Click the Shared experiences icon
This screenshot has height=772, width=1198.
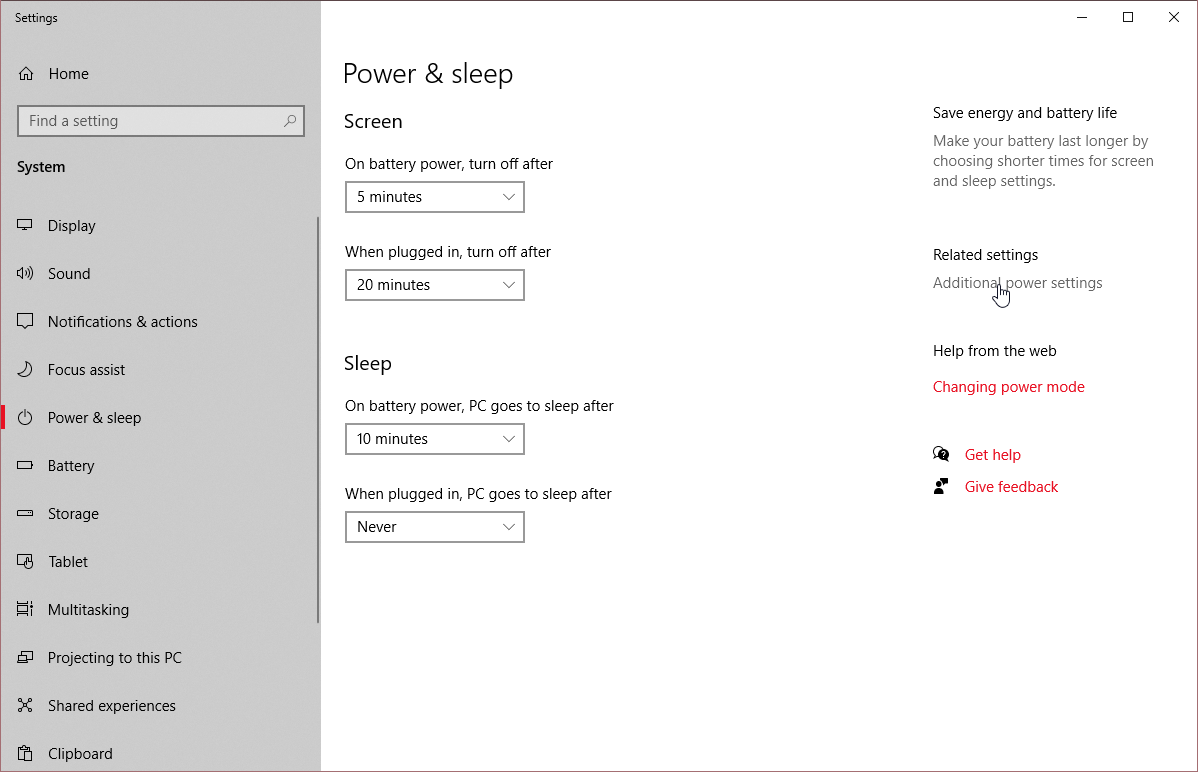pos(24,705)
